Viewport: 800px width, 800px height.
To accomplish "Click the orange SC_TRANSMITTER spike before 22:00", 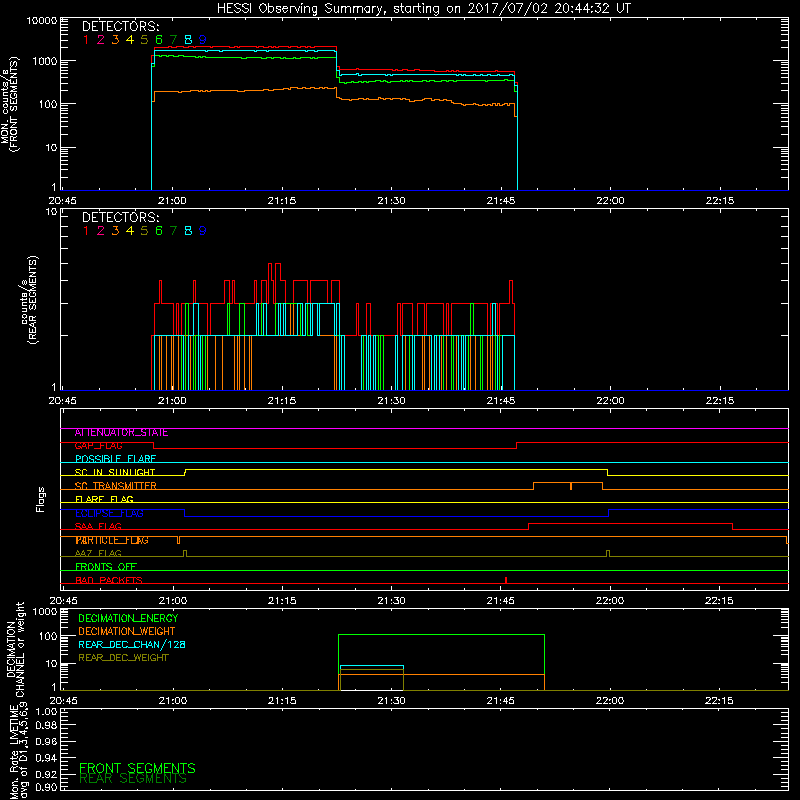I will pos(571,486).
